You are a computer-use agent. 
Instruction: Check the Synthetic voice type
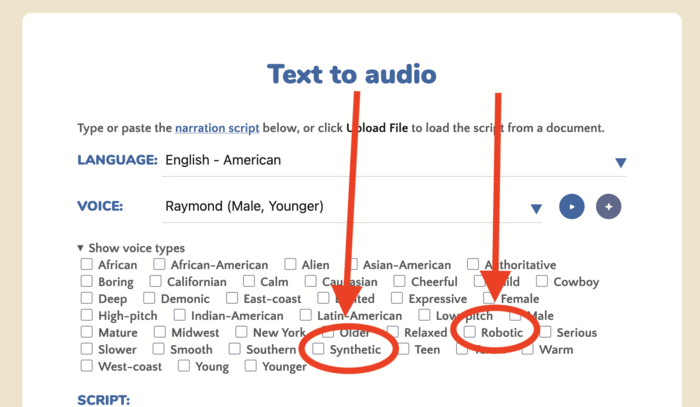[318, 349]
